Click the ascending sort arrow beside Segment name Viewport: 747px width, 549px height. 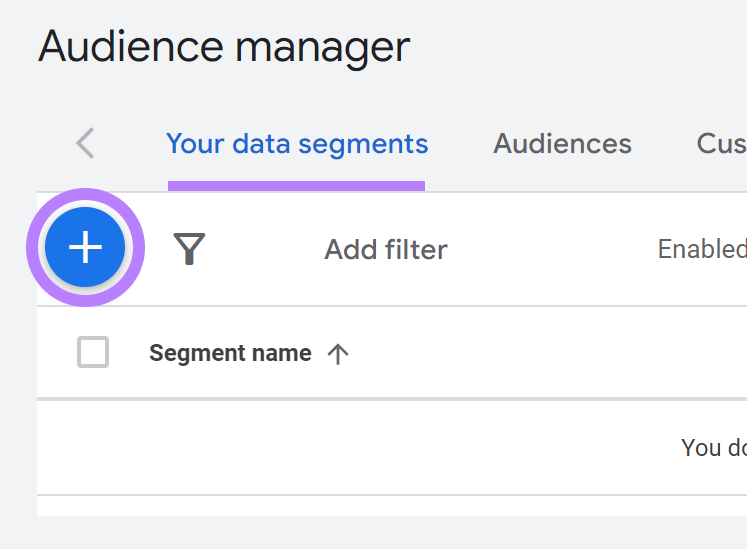[x=338, y=354]
